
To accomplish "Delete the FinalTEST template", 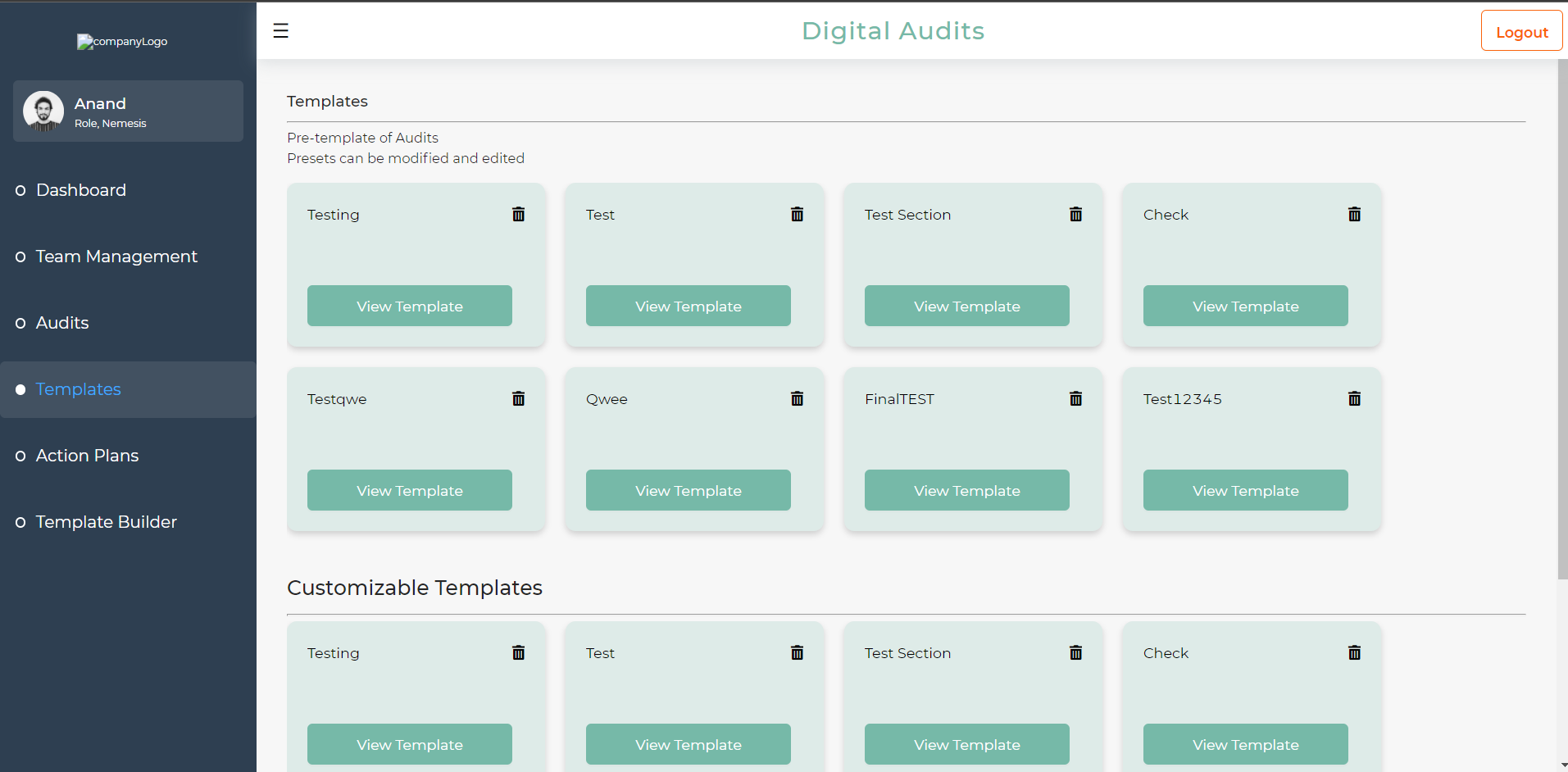I will coord(1076,398).
